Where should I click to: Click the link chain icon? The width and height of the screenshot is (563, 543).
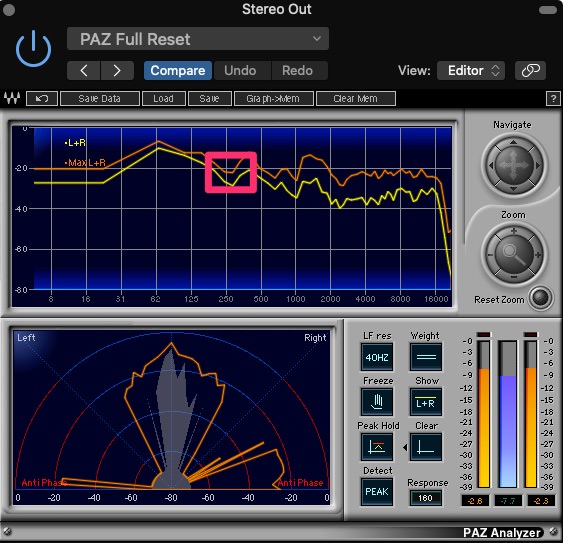coord(530,70)
